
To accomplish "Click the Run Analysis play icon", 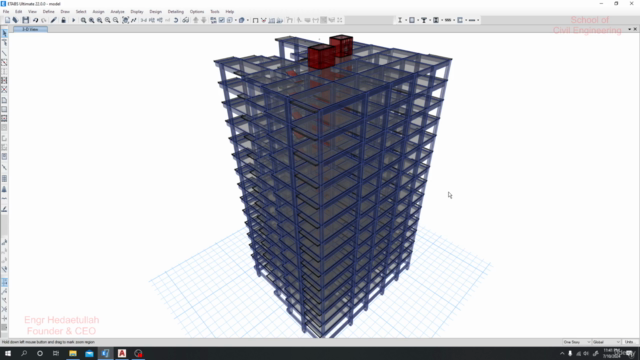I will point(73,20).
